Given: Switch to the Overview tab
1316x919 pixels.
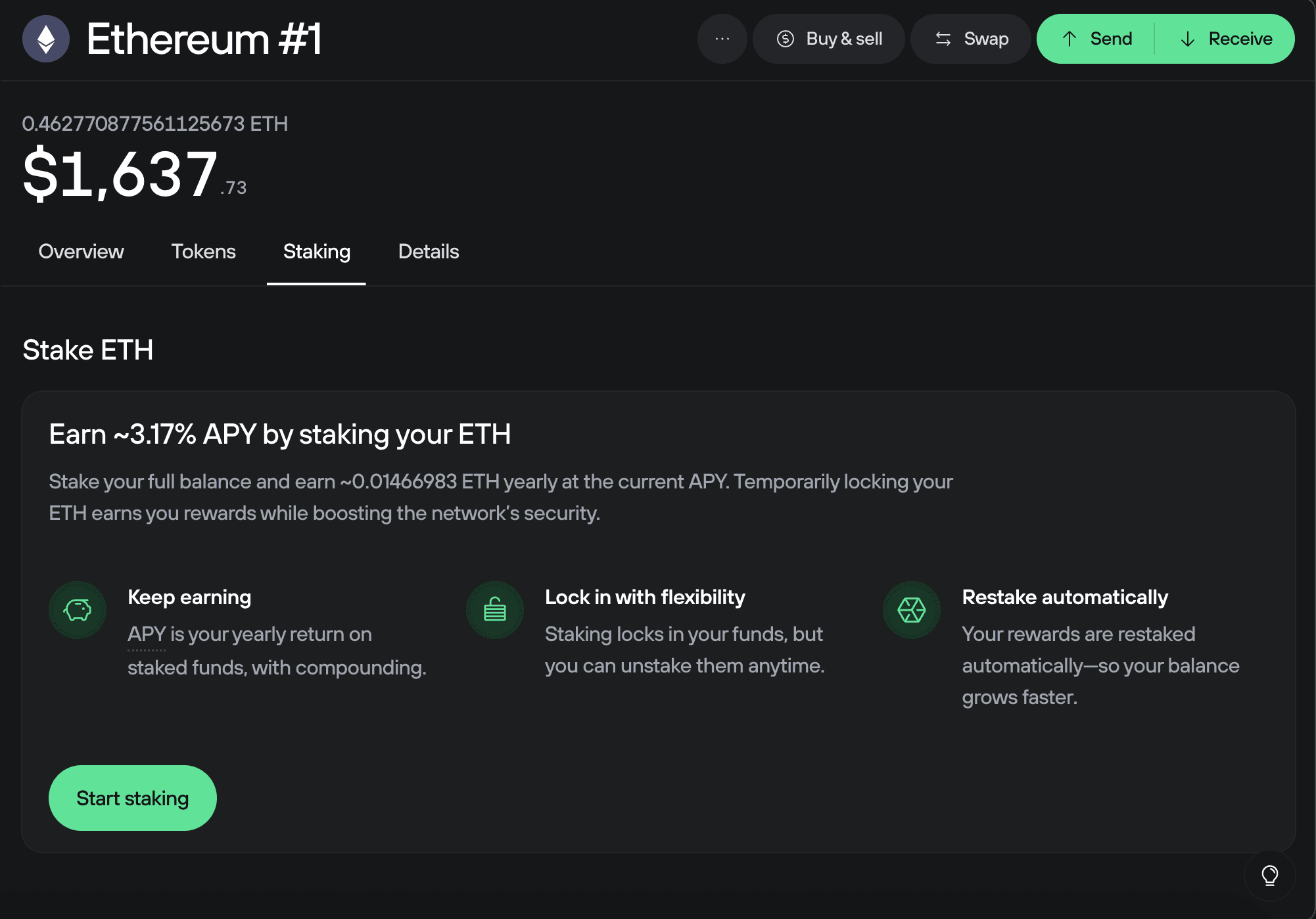Looking at the screenshot, I should tap(81, 252).
